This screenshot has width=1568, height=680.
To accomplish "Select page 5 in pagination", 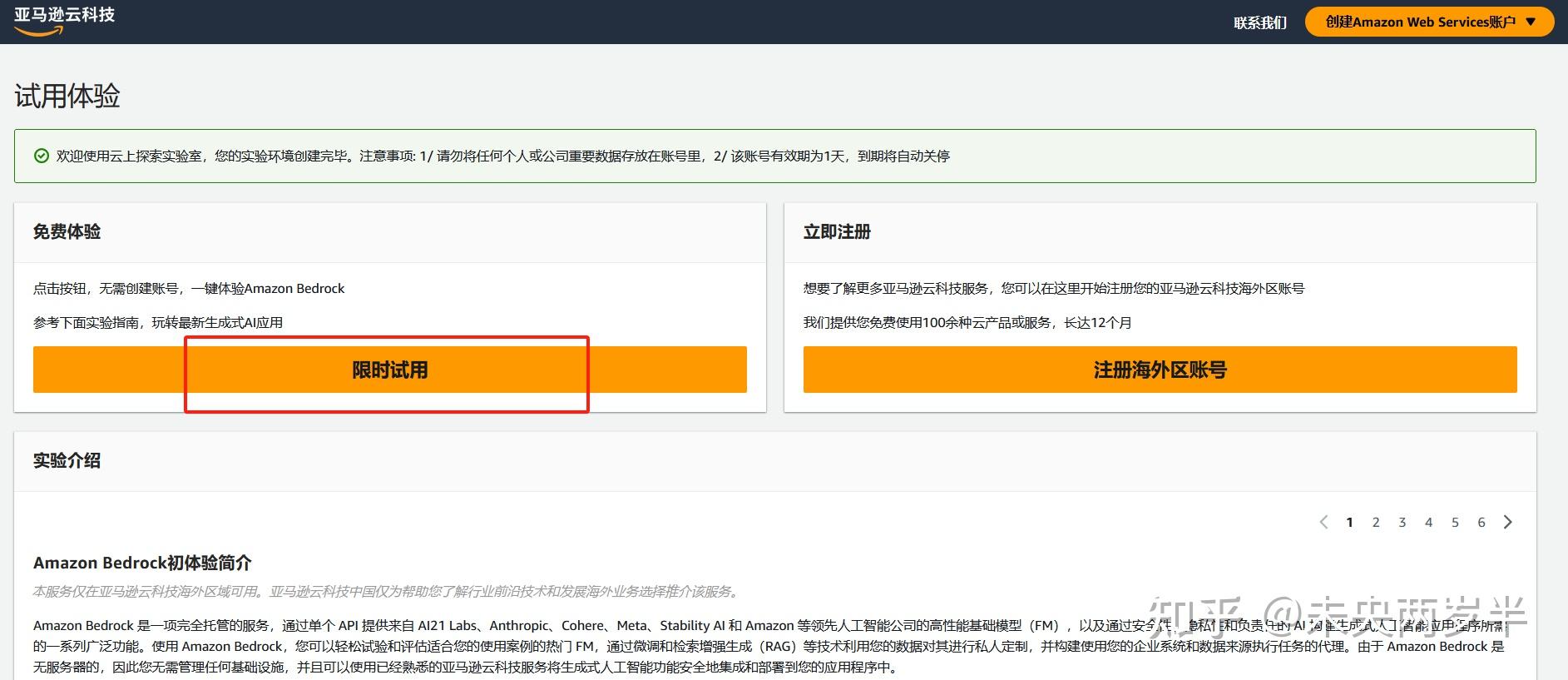I will (x=1455, y=522).
